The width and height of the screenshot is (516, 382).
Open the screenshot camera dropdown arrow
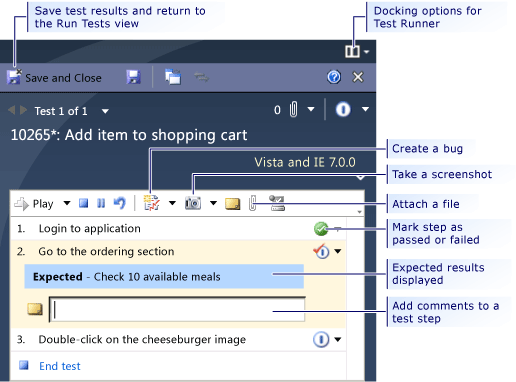click(x=213, y=203)
